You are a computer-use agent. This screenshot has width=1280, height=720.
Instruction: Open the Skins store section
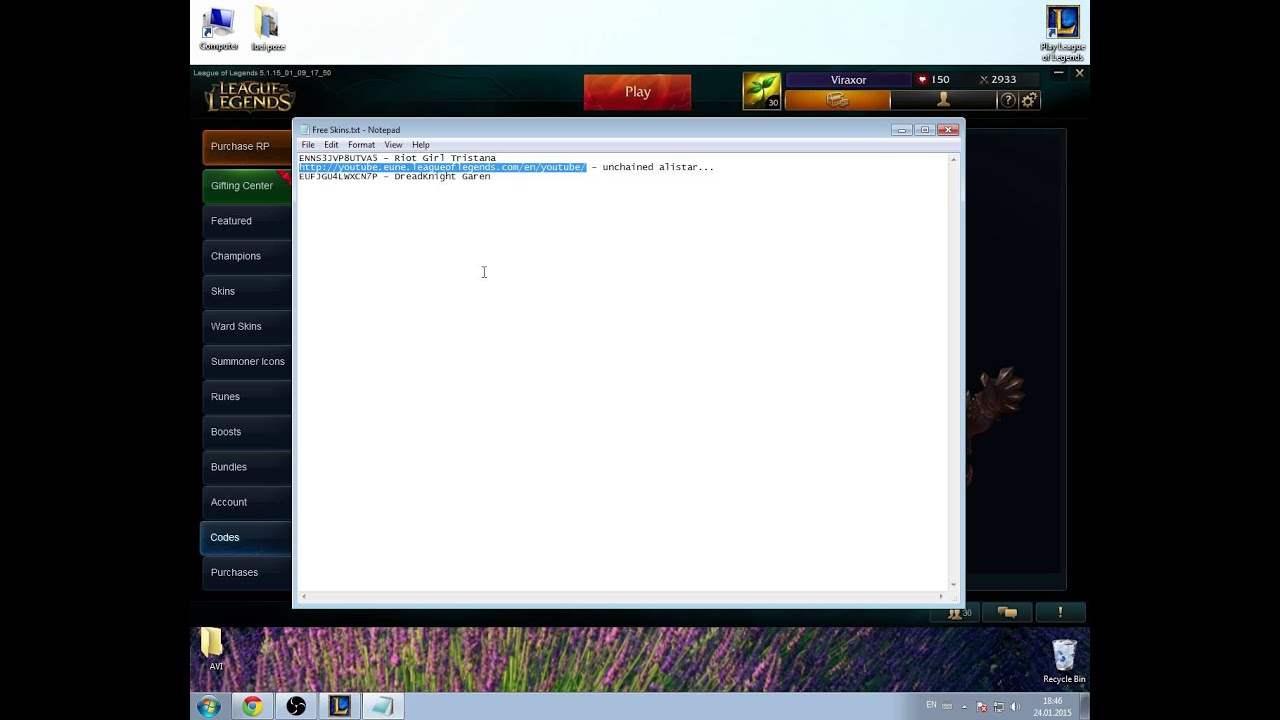[x=246, y=291]
